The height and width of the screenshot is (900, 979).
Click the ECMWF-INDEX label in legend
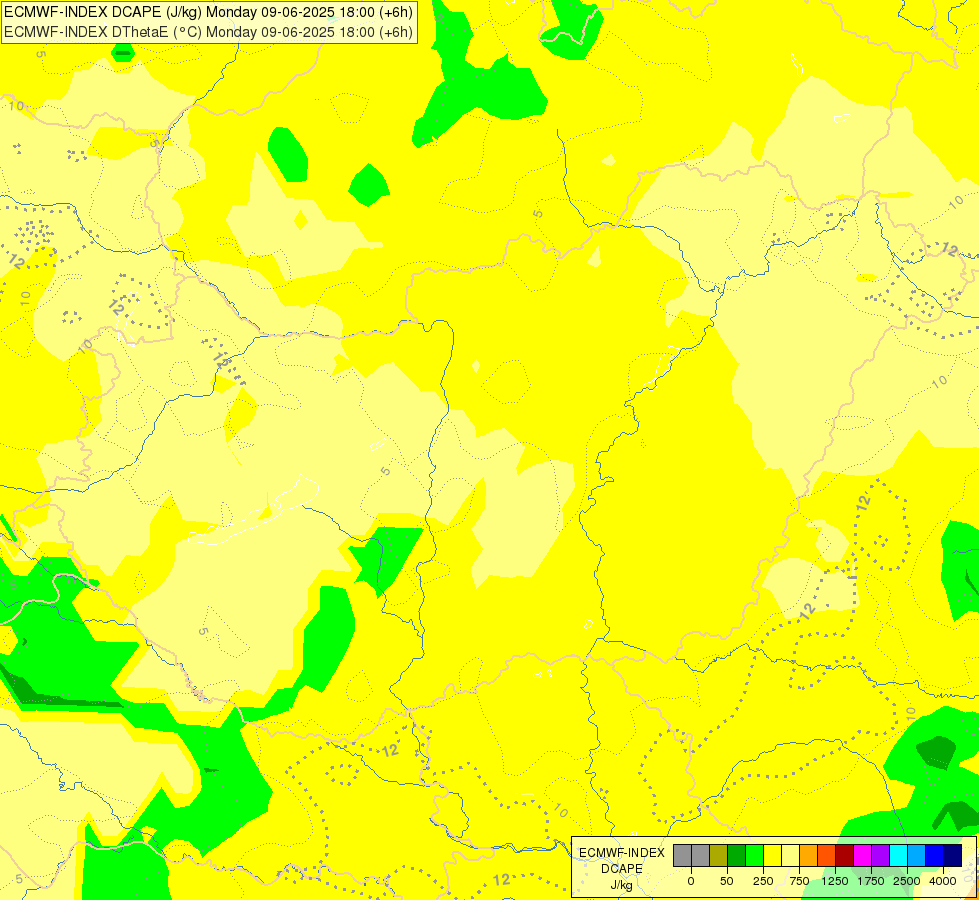(x=622, y=853)
